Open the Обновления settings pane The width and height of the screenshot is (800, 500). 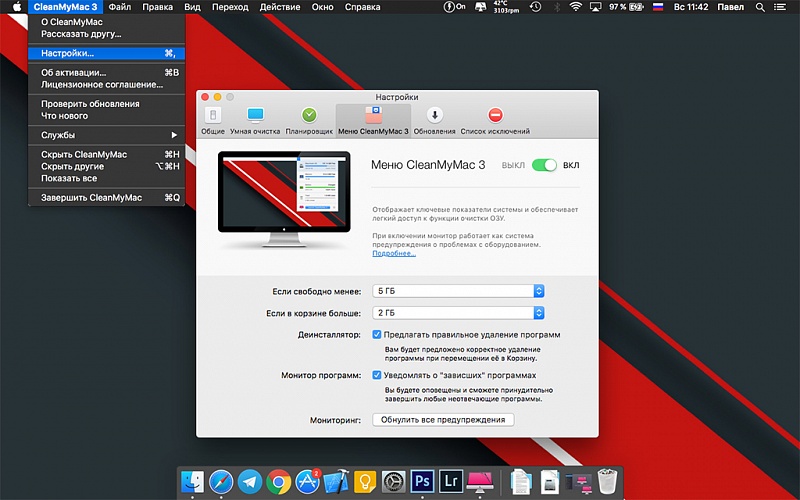coord(435,119)
